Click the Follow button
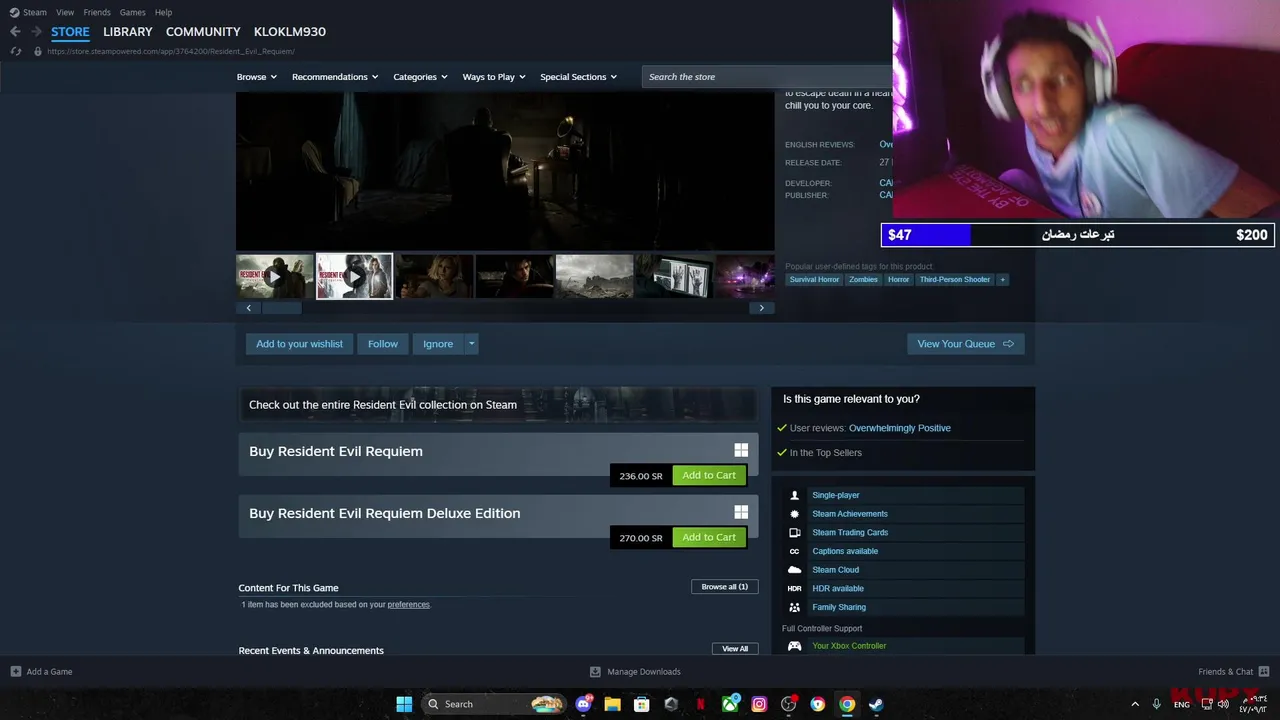This screenshot has width=1280, height=720. pos(382,344)
